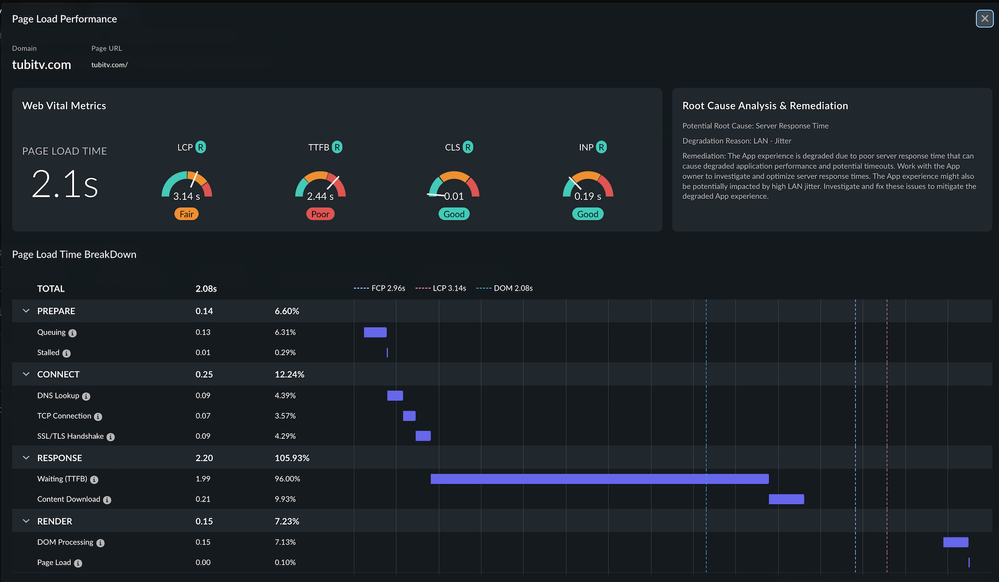Click the Queuing timeline bar
Screen dimensions: 999x582
tap(375, 332)
